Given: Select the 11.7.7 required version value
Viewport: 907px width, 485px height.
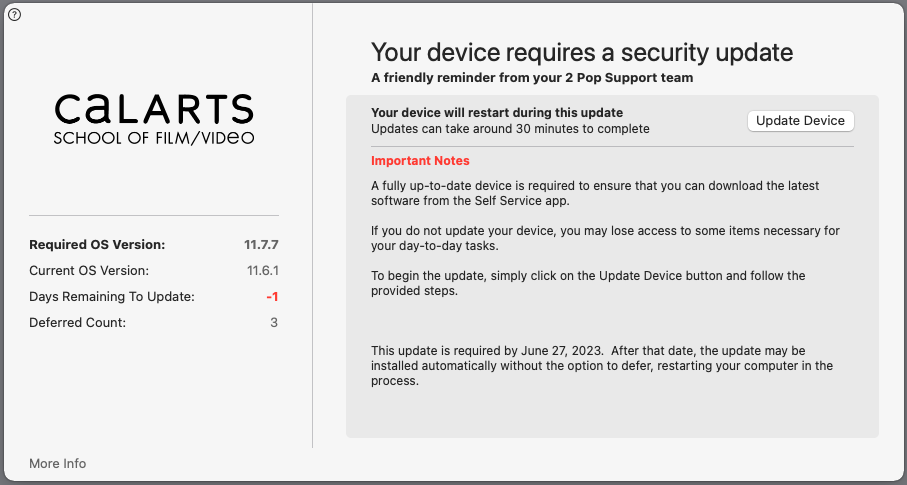Looking at the screenshot, I should [x=261, y=245].
